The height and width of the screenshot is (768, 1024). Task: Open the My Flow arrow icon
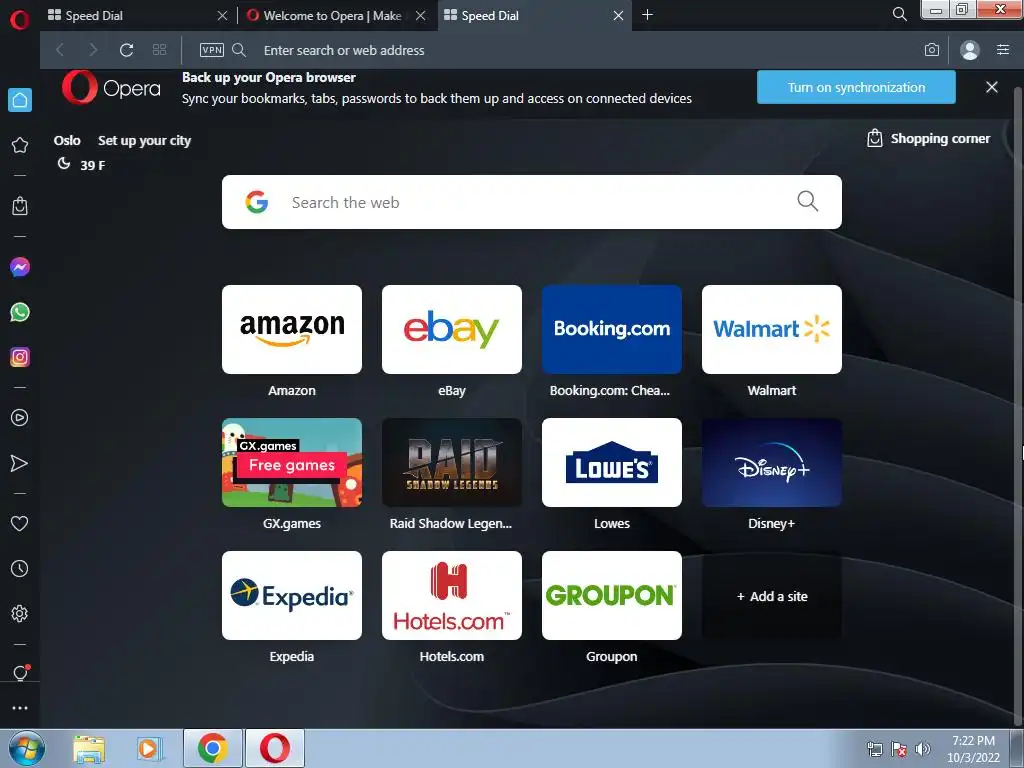(x=20, y=463)
